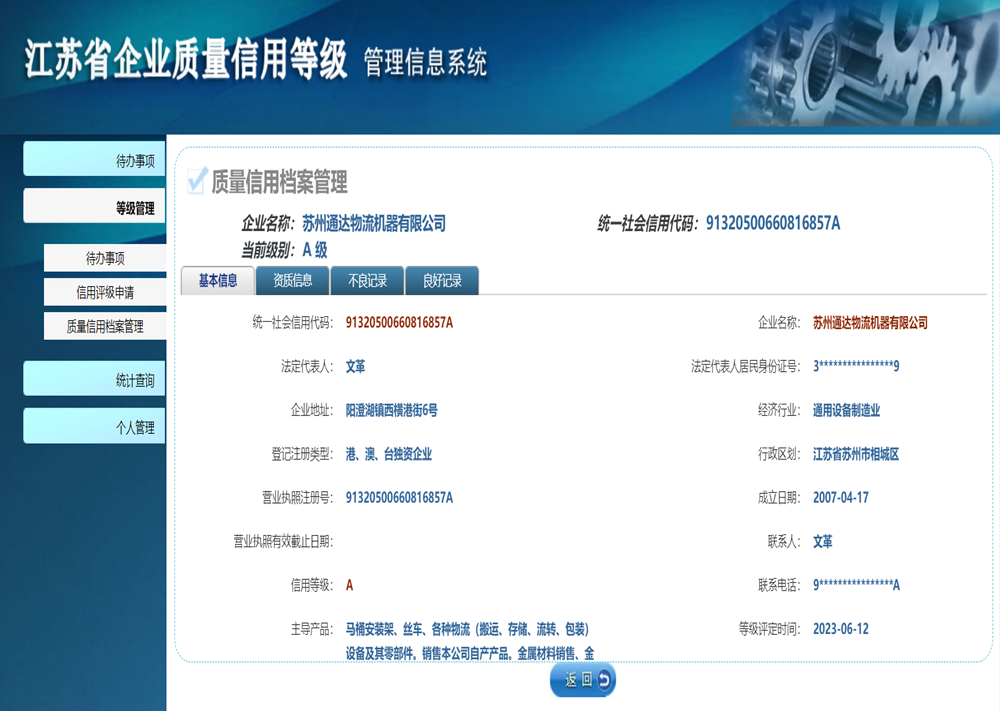Switch to the 资质信息 tab
This screenshot has height=711, width=1000.
pyautogui.click(x=293, y=281)
